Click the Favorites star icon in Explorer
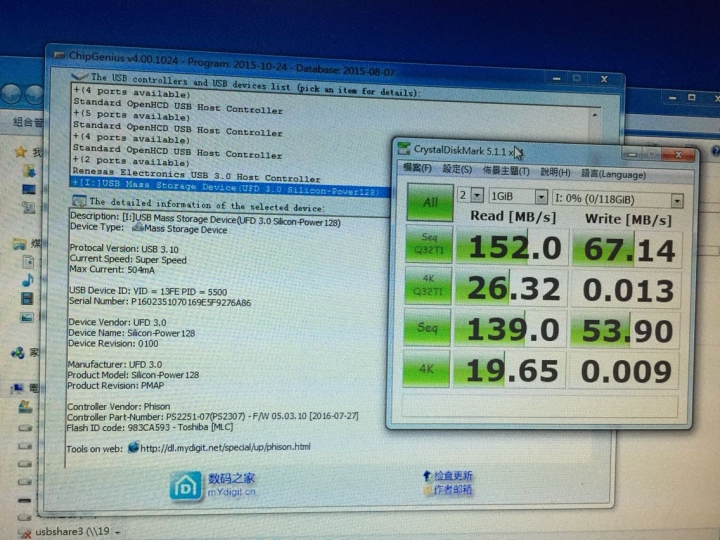The image size is (720, 540). click(20, 152)
